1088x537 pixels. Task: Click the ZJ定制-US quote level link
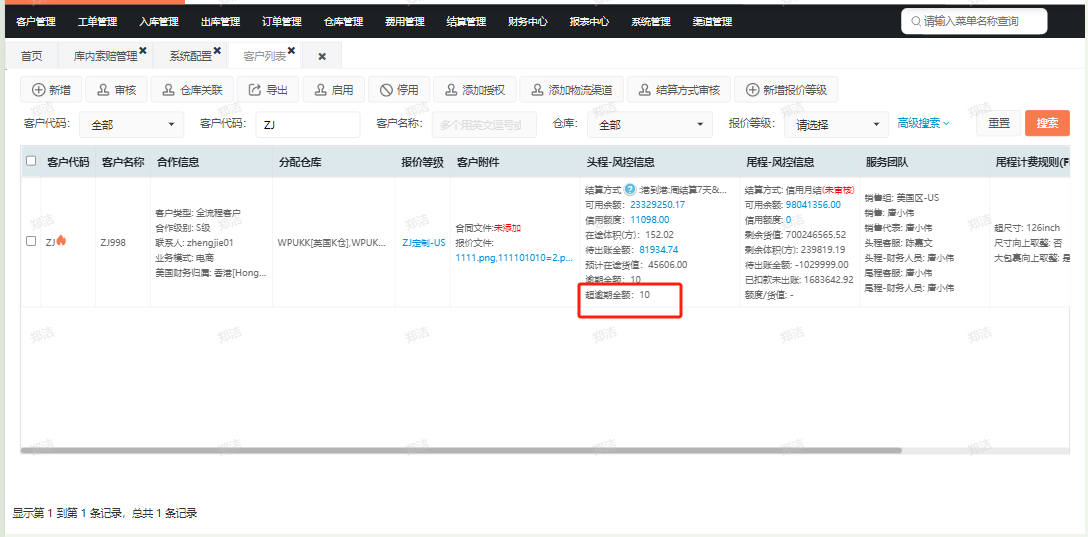coord(423,243)
